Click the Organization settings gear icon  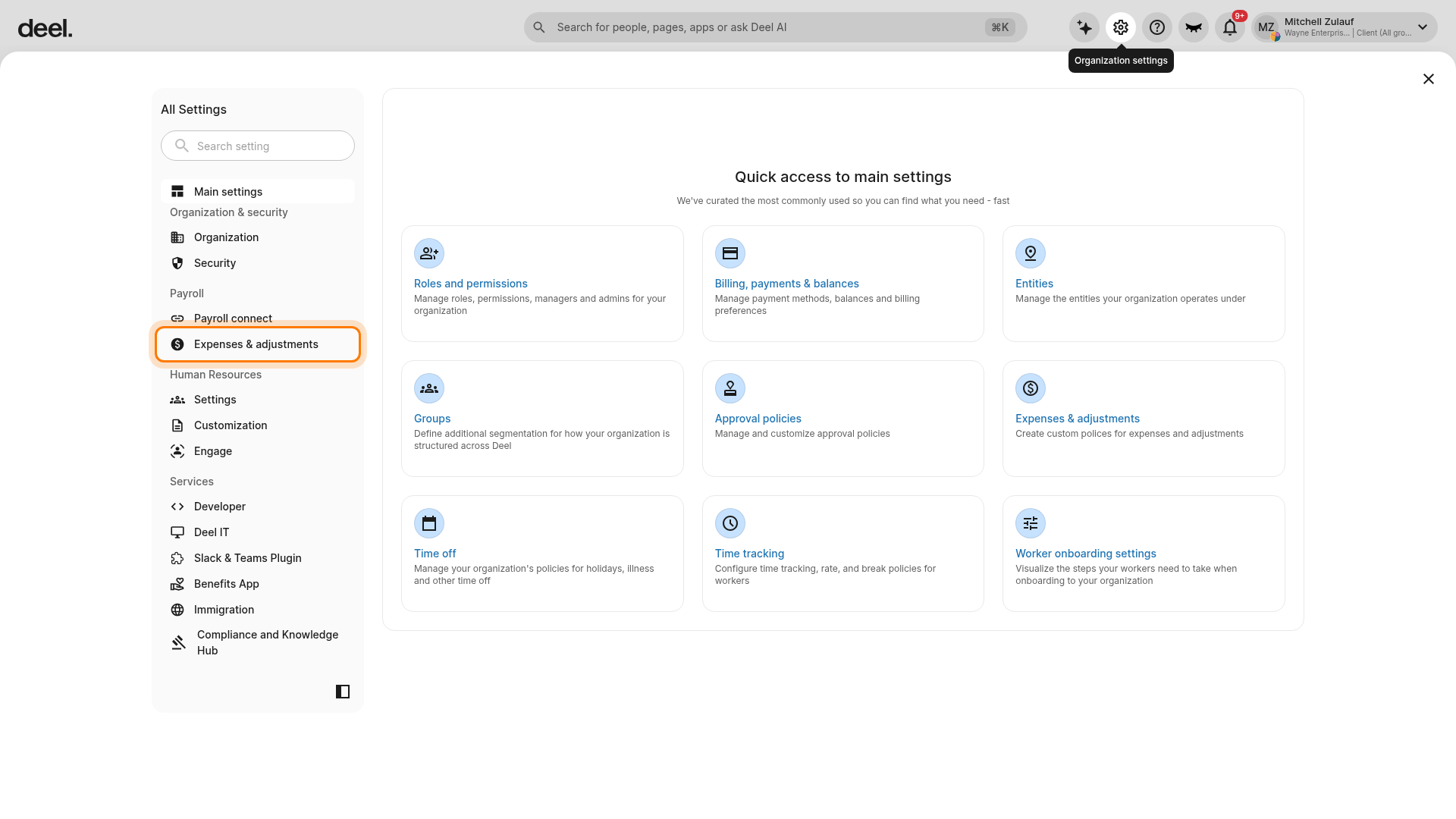pos(1121,27)
